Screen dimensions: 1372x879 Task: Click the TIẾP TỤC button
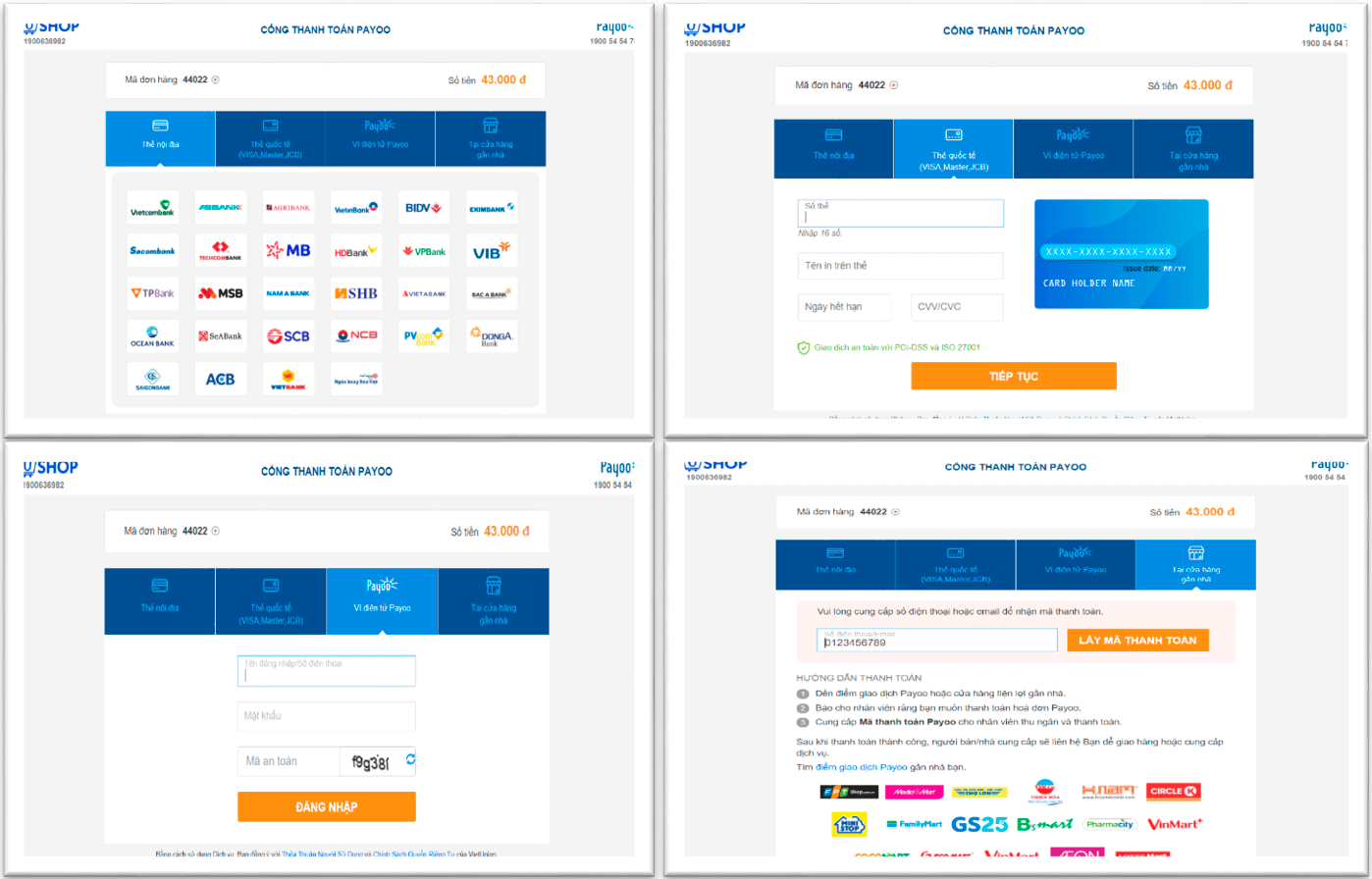click(x=1014, y=376)
